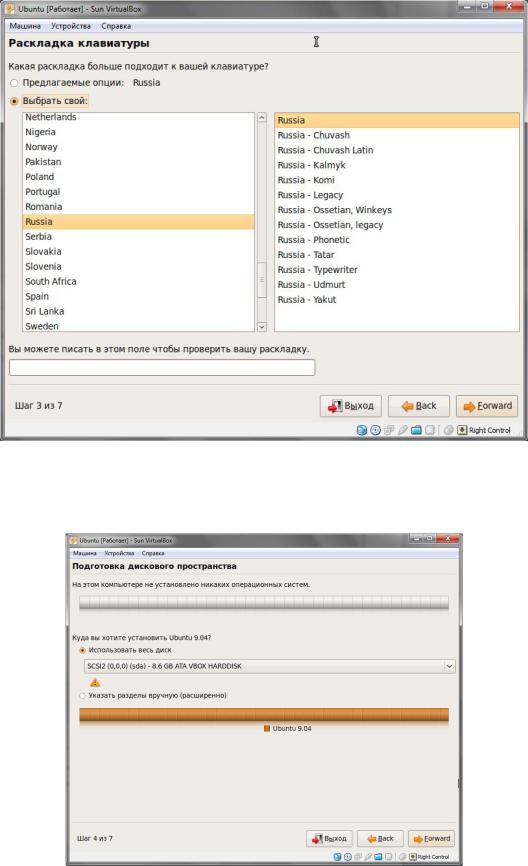The width and height of the screenshot is (528, 866).
Task: Click country list scrollbar up arrow
Action: point(262,118)
